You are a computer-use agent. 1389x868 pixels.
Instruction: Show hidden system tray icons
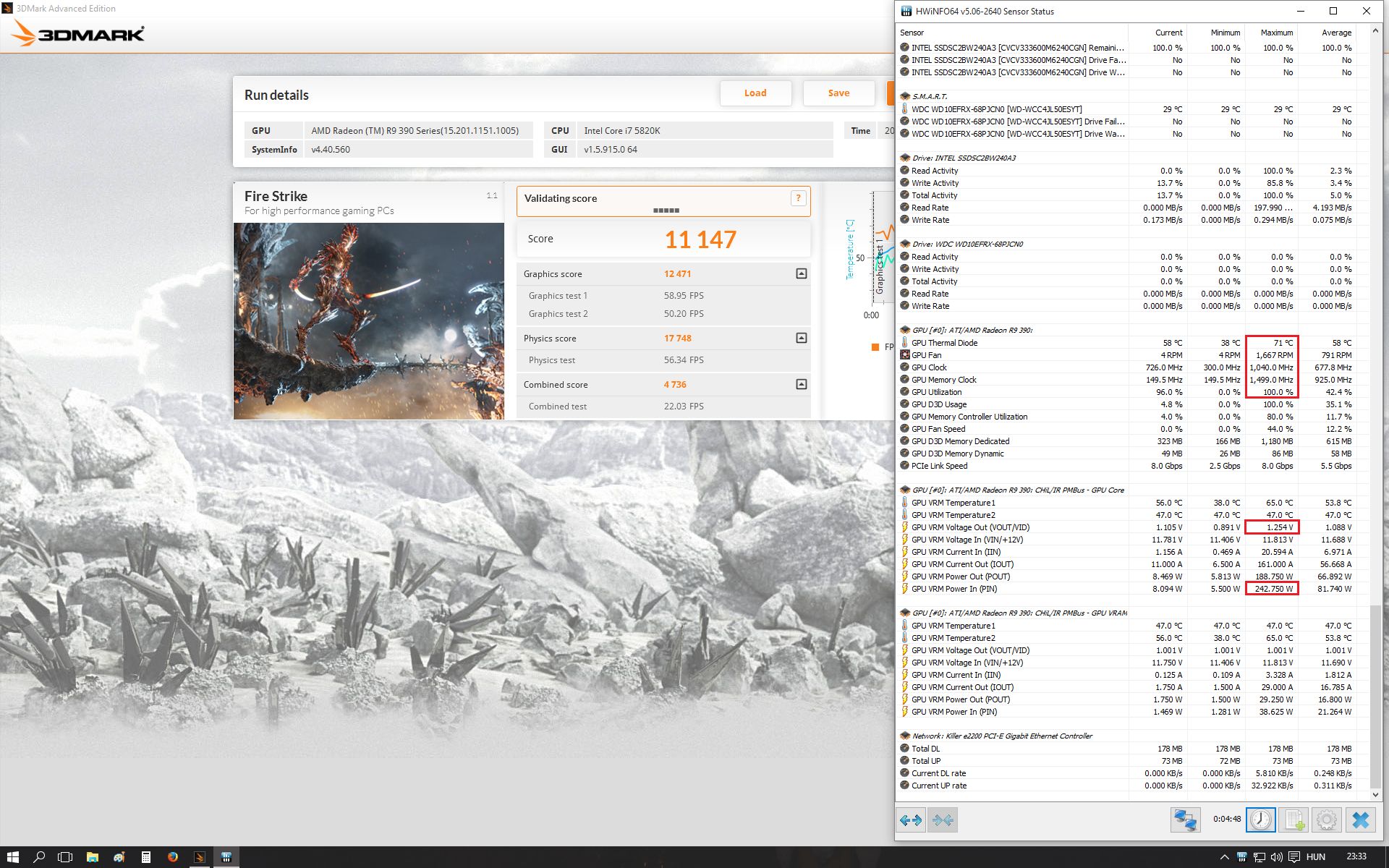[x=1224, y=857]
